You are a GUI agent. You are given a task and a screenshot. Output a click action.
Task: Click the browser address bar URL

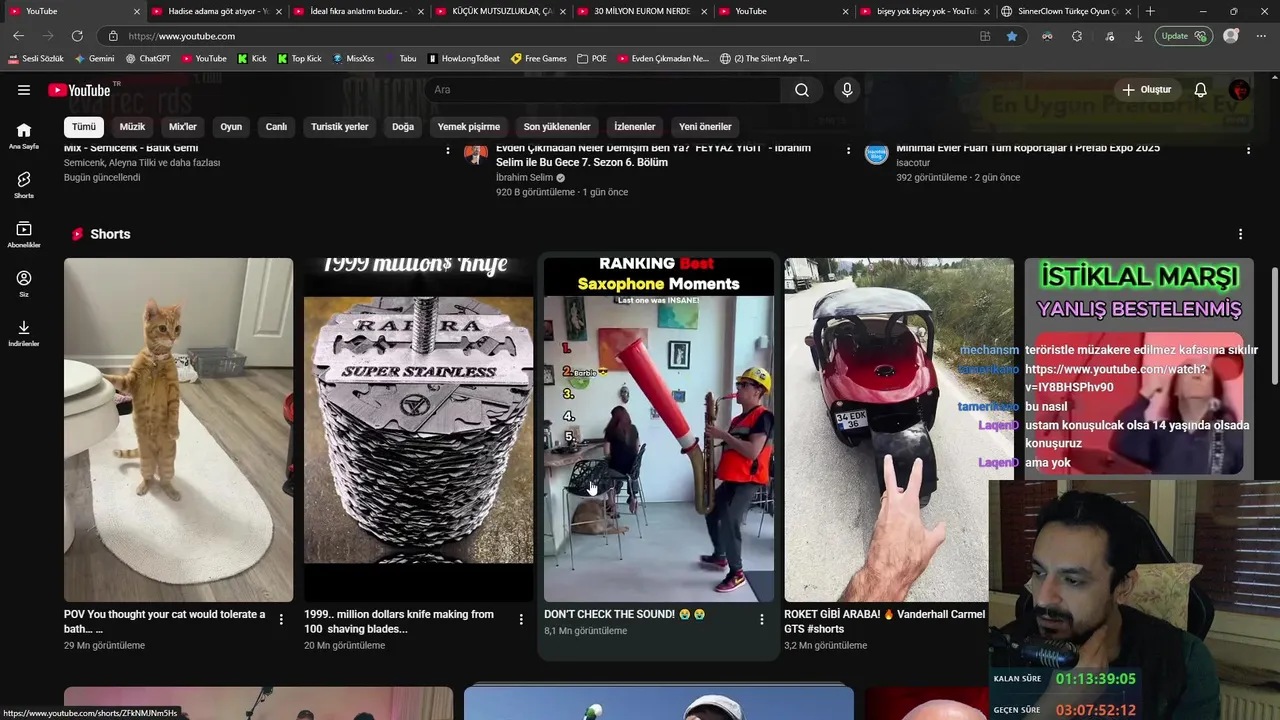182,36
